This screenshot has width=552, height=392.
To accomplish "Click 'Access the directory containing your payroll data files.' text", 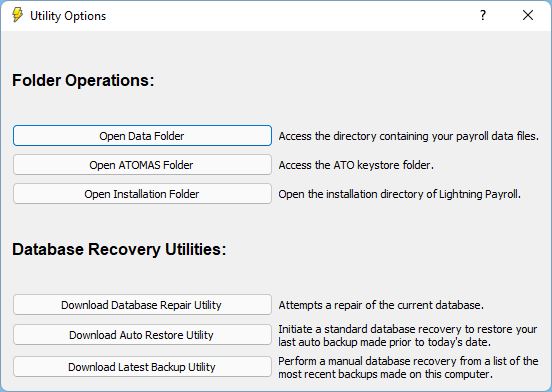I will pyautogui.click(x=408, y=136).
